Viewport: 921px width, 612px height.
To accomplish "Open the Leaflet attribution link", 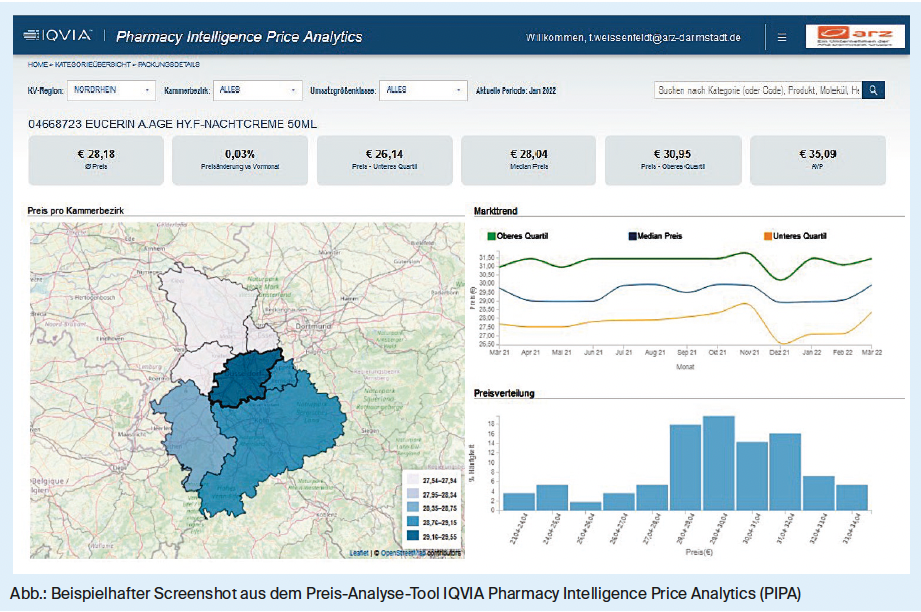I will (359, 553).
